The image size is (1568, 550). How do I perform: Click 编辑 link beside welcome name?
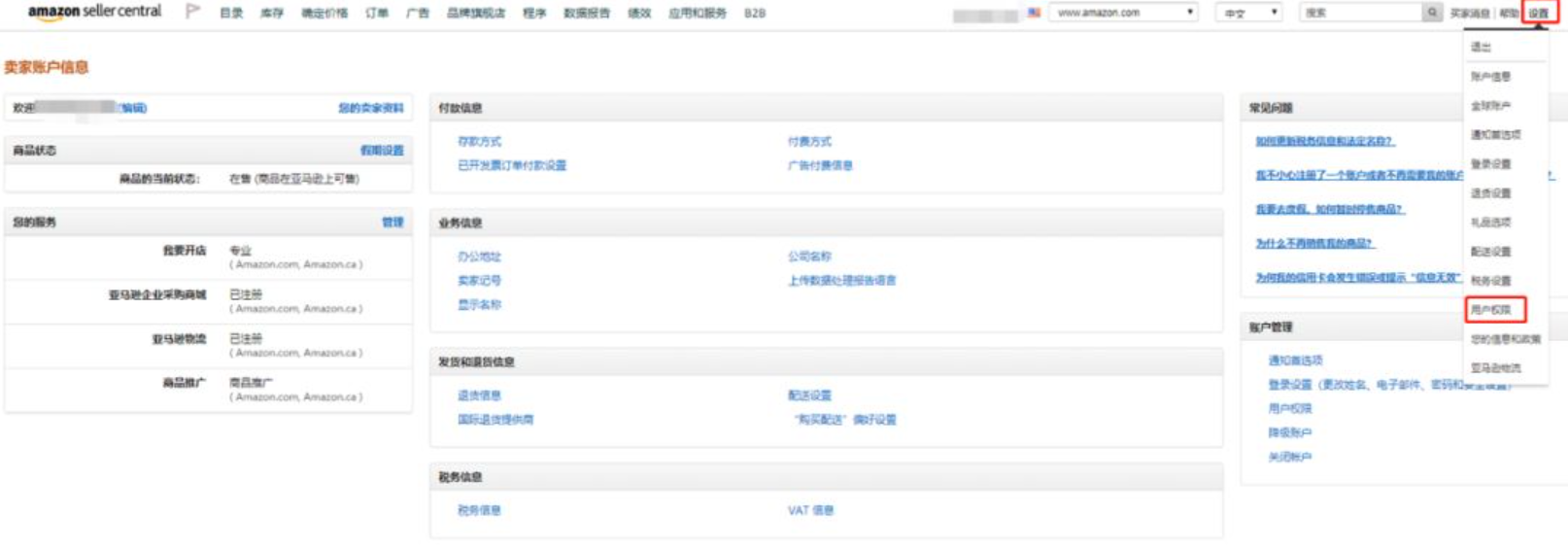[132, 108]
